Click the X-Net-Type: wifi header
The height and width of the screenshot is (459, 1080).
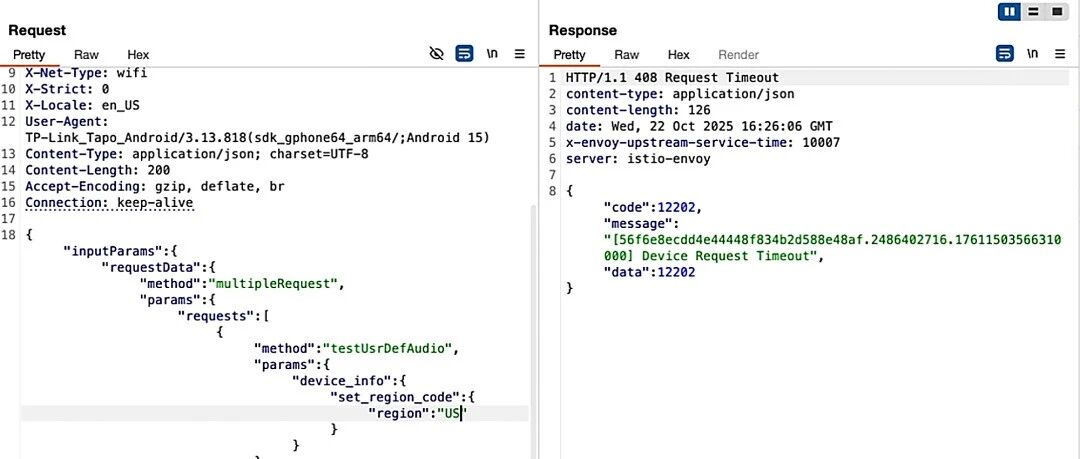click(86, 72)
